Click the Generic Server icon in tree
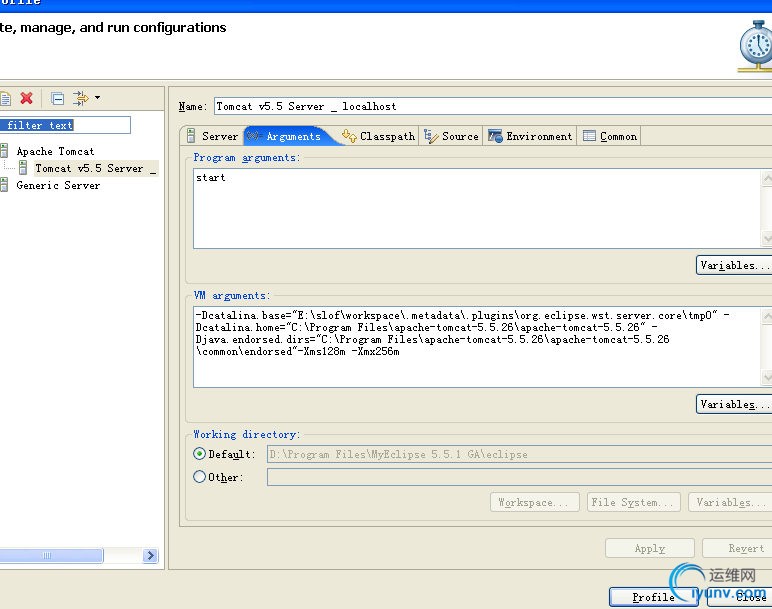Image resolution: width=772 pixels, height=609 pixels. click(4, 185)
